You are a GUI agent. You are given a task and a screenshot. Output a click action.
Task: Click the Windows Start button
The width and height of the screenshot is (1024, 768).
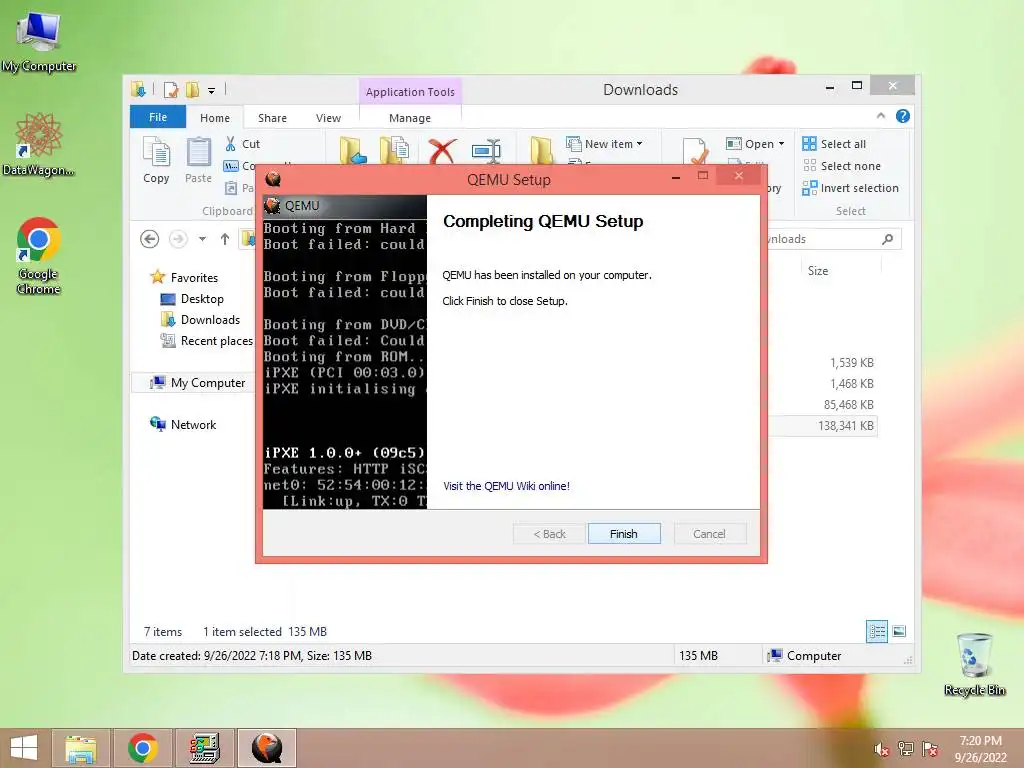[x=24, y=748]
